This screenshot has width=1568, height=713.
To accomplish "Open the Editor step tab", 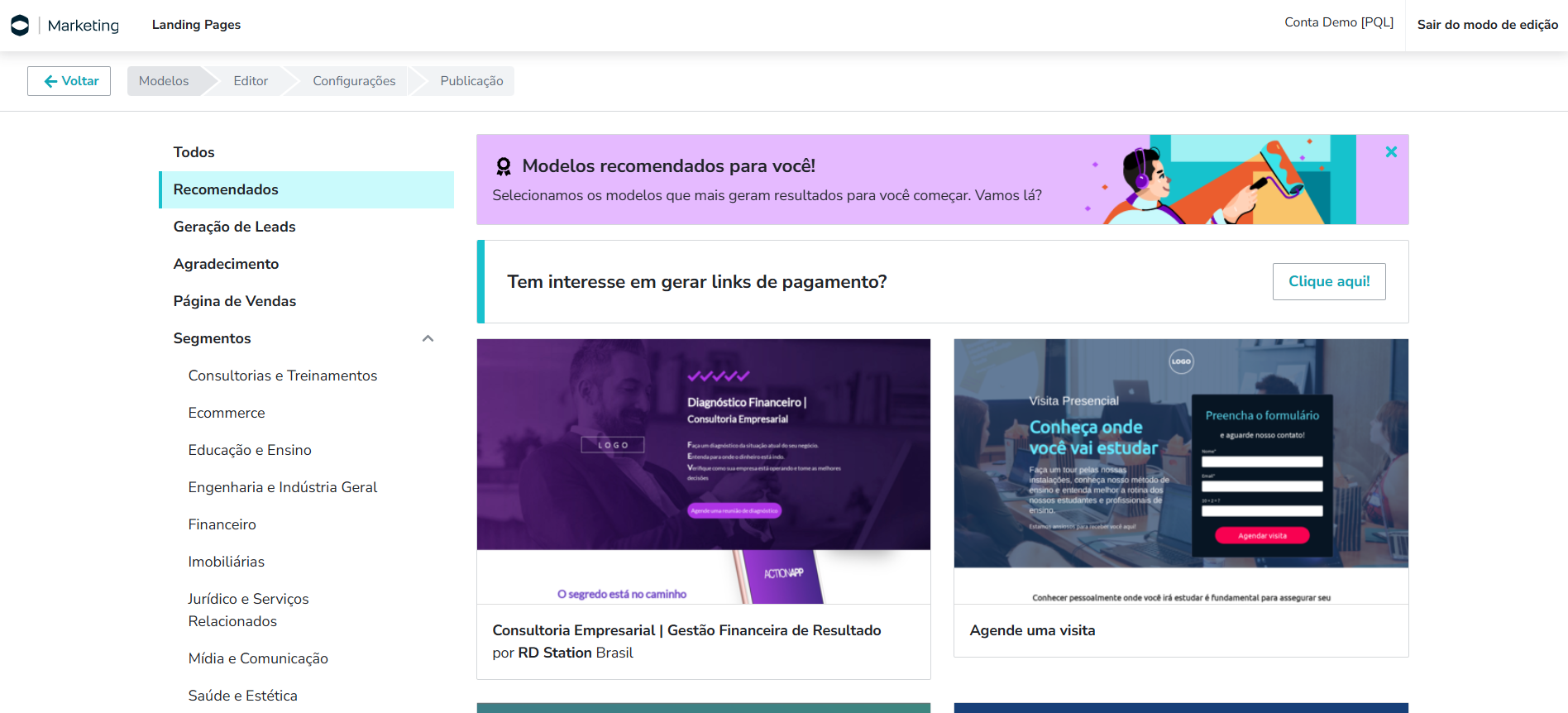I will point(251,81).
